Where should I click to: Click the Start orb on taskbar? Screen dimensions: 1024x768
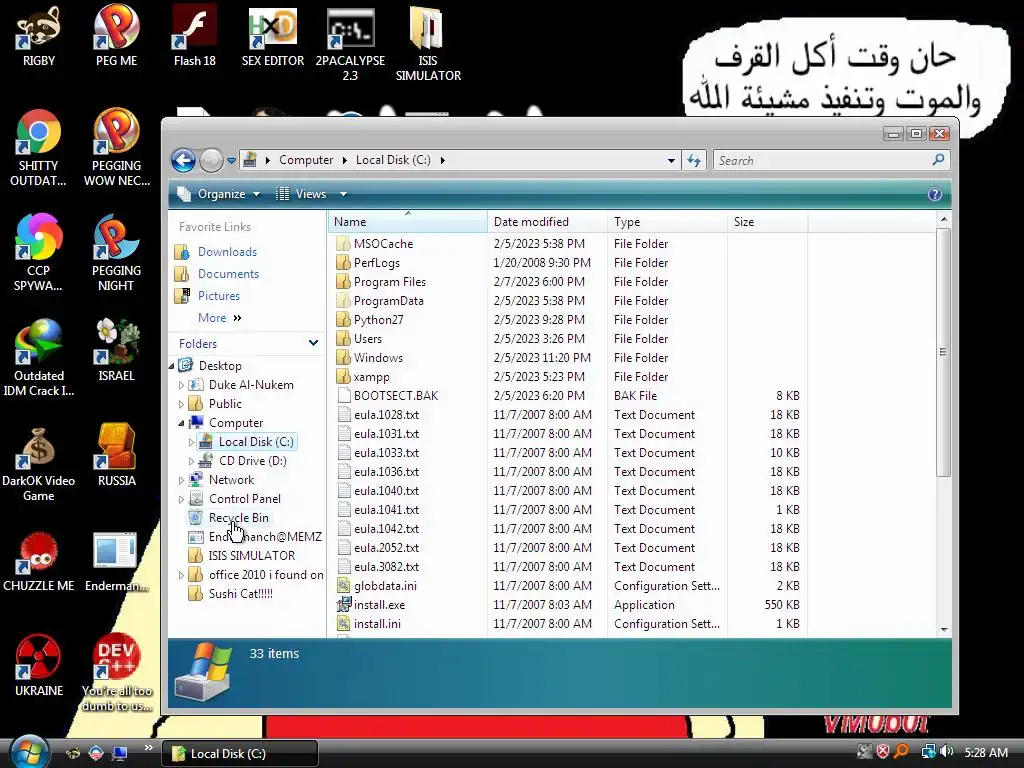29,752
